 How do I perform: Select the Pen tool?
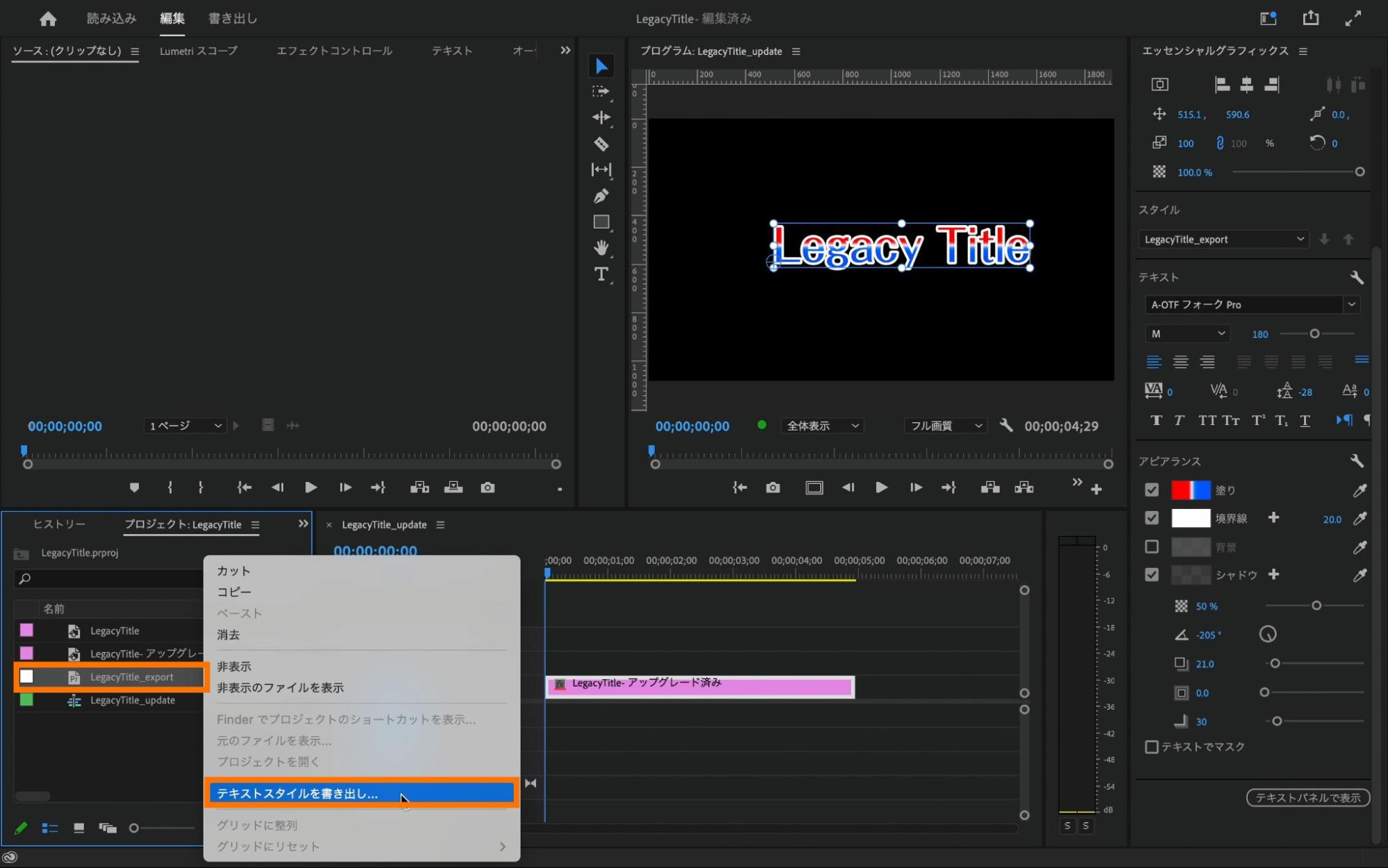(x=601, y=197)
